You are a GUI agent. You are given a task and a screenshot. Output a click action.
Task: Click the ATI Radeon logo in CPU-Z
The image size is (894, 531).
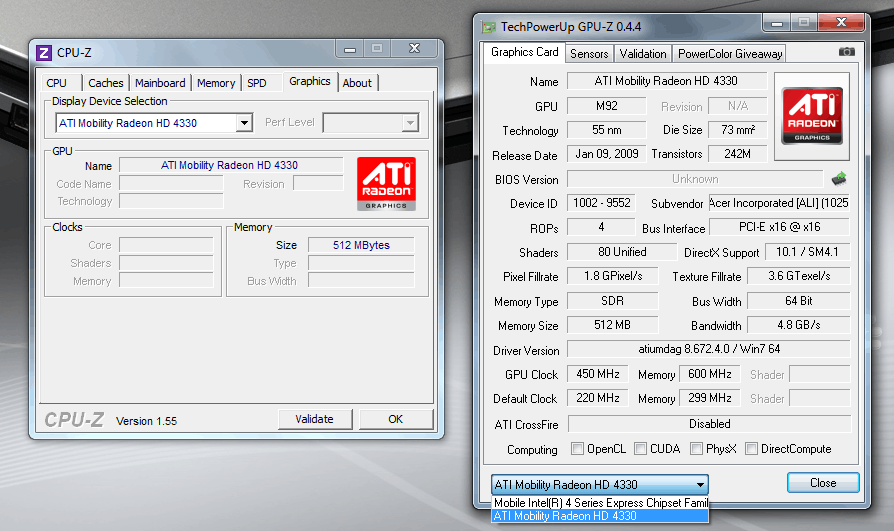[387, 184]
